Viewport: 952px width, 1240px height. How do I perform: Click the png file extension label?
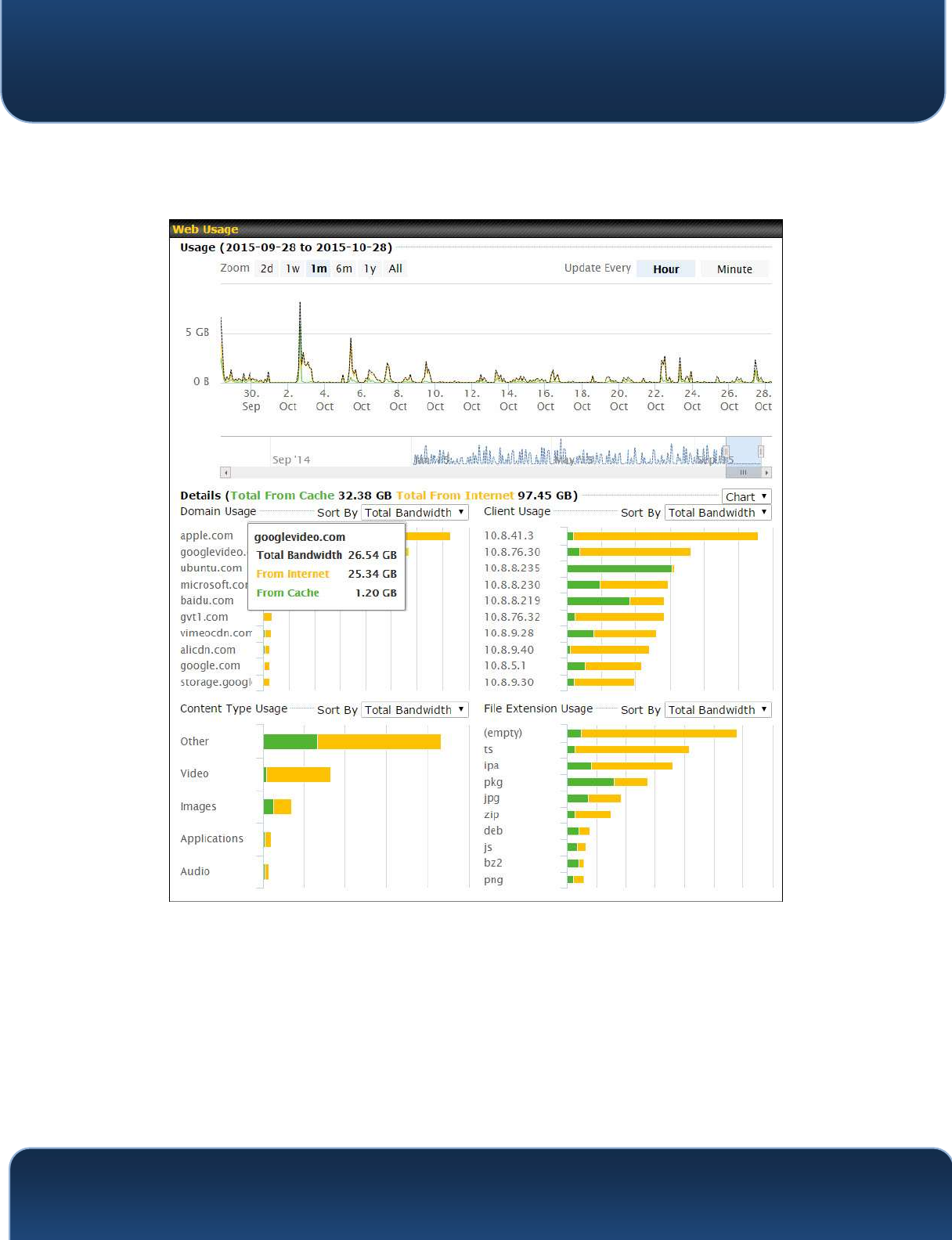coord(493,880)
